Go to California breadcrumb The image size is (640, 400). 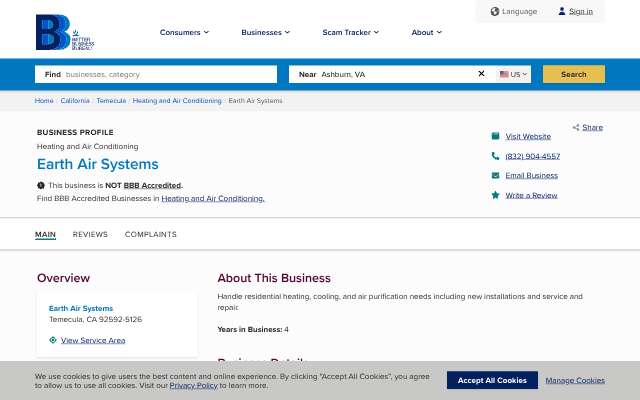pyautogui.click(x=75, y=100)
